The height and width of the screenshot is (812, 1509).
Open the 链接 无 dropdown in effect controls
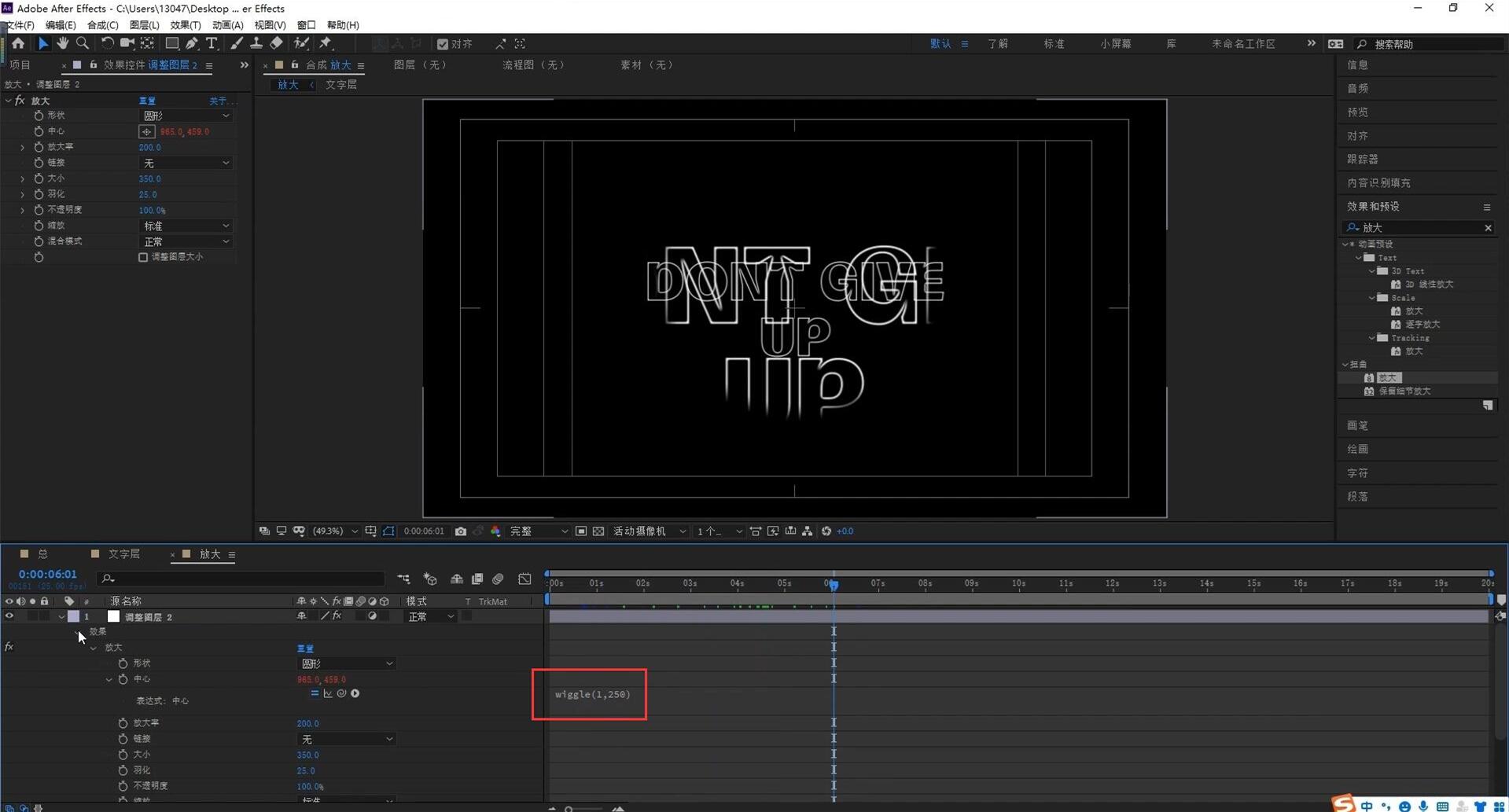pyautogui.click(x=186, y=163)
